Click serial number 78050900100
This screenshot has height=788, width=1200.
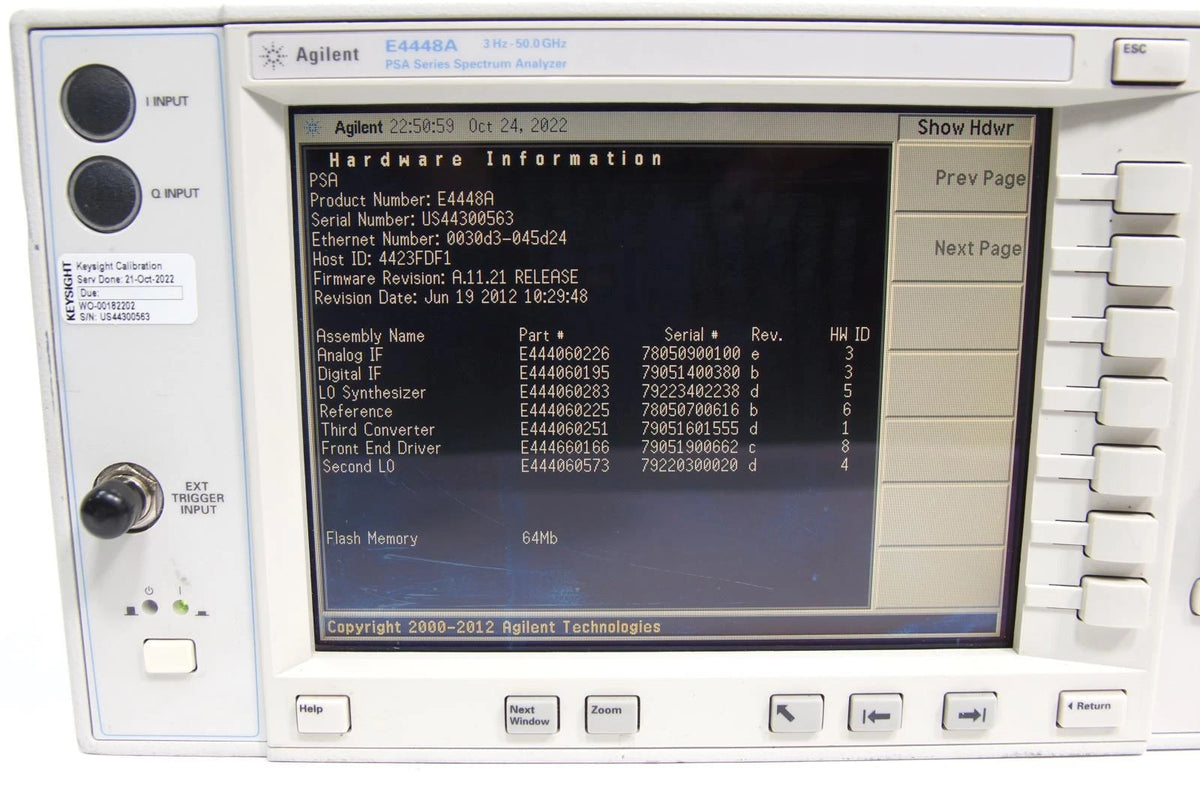pyautogui.click(x=691, y=354)
